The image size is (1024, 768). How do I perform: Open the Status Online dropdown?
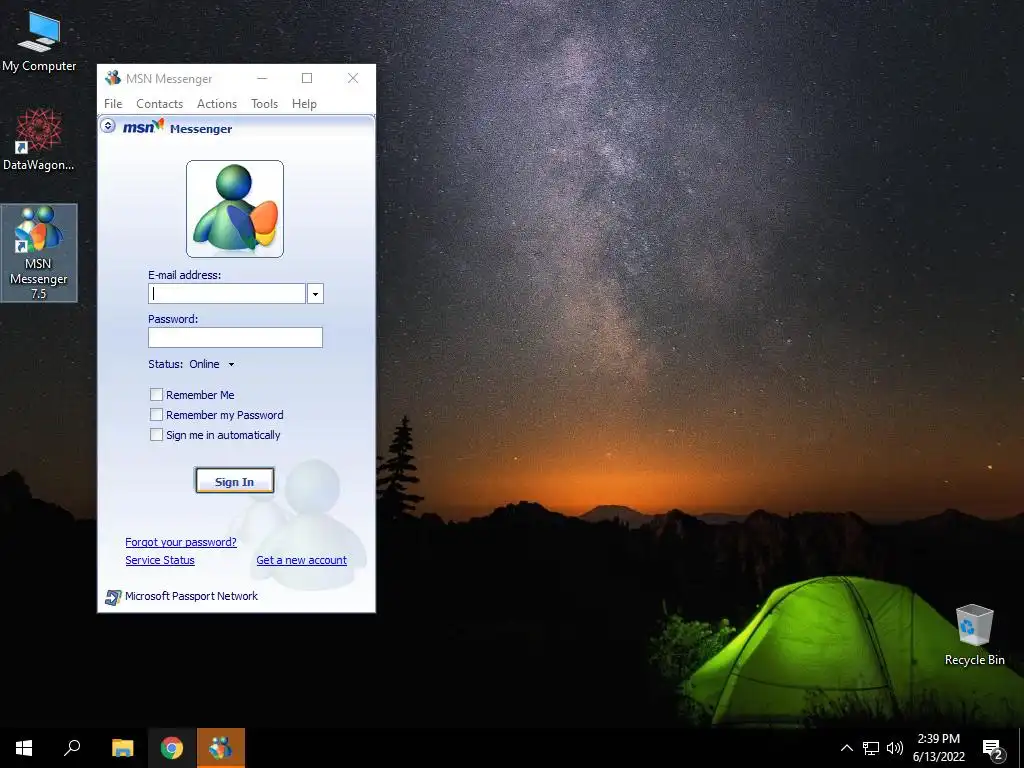click(212, 364)
